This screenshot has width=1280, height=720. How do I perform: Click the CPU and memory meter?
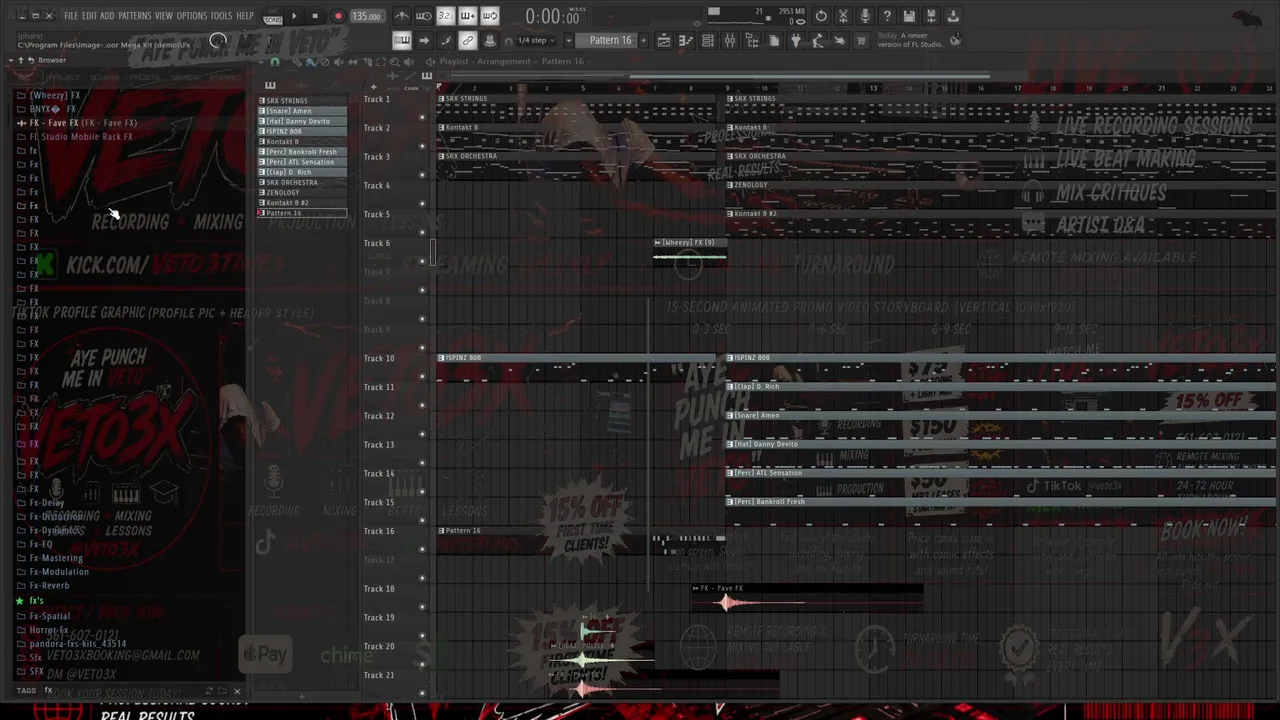758,16
